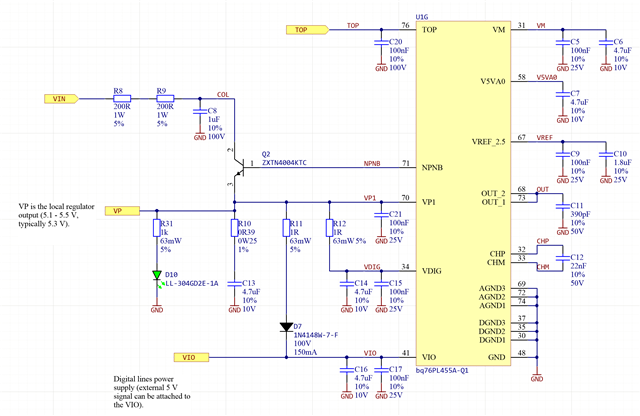Click the VDIG net label
The height and width of the screenshot is (416, 640).
tap(372, 267)
